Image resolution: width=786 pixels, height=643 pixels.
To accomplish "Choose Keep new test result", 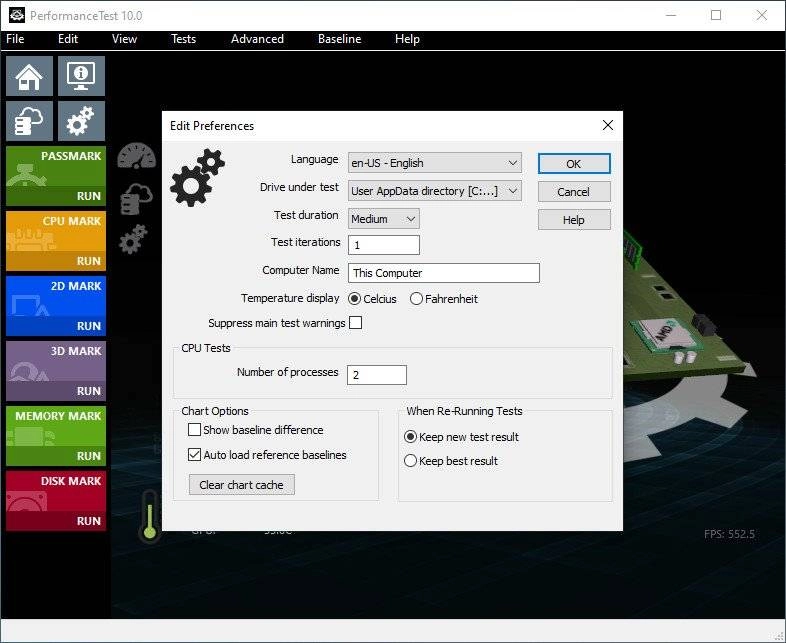I will coord(461,437).
